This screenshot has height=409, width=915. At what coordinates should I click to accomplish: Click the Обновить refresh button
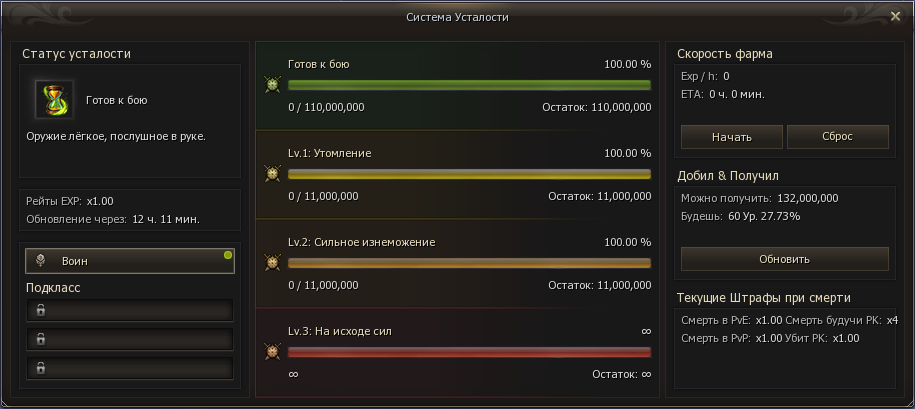784,259
